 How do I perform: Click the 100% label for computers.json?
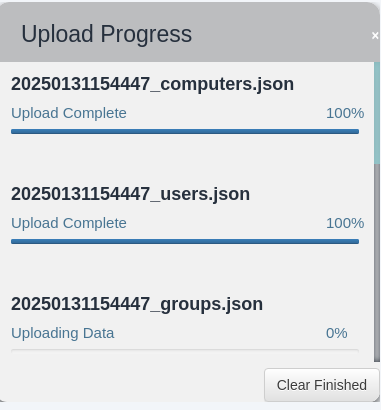[x=345, y=113]
